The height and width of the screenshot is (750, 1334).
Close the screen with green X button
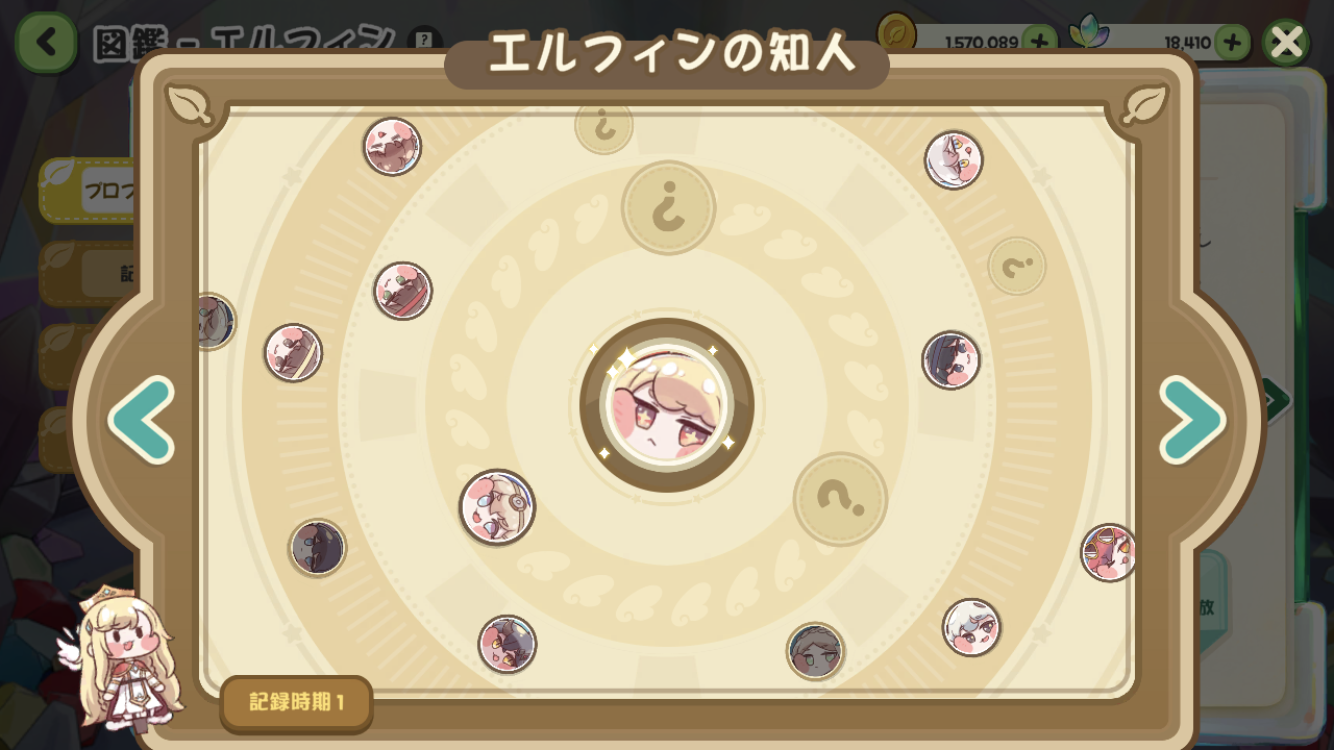[x=1286, y=42]
